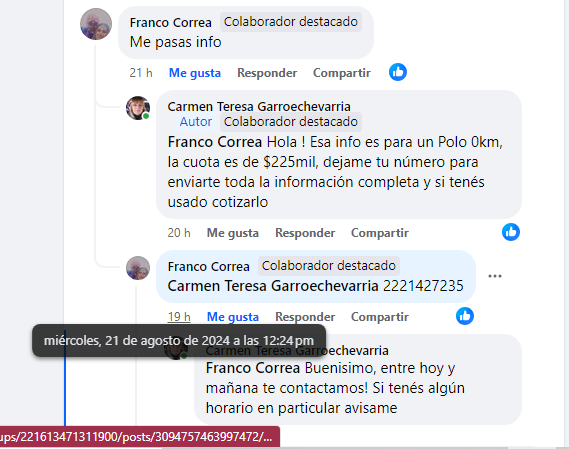This screenshot has height=449, width=569.
Task: Open the 21 h timestamp link
Action: pos(141,73)
